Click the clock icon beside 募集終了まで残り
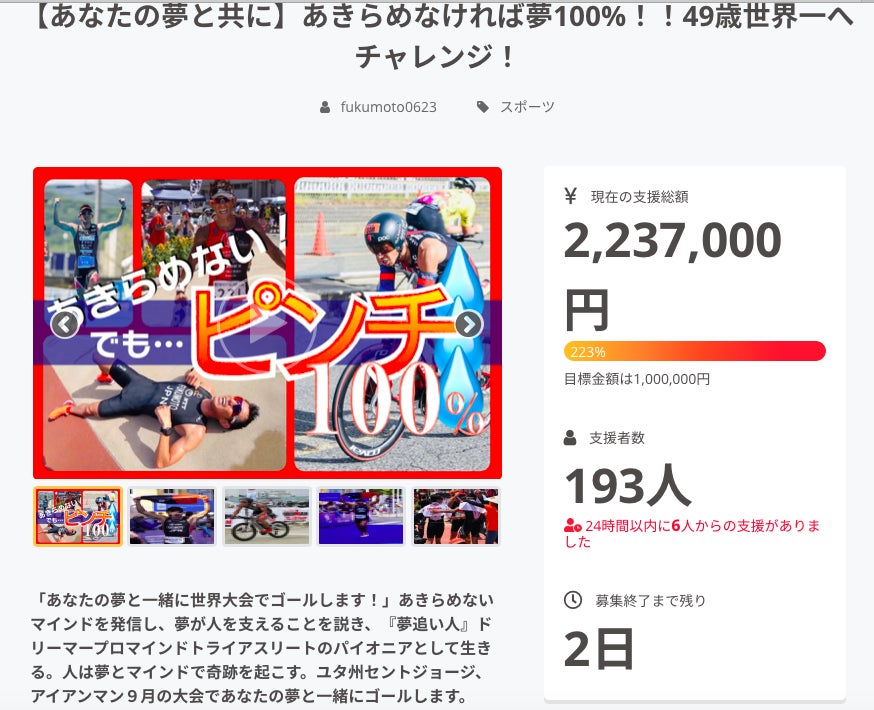This screenshot has height=710, width=874. [x=573, y=600]
